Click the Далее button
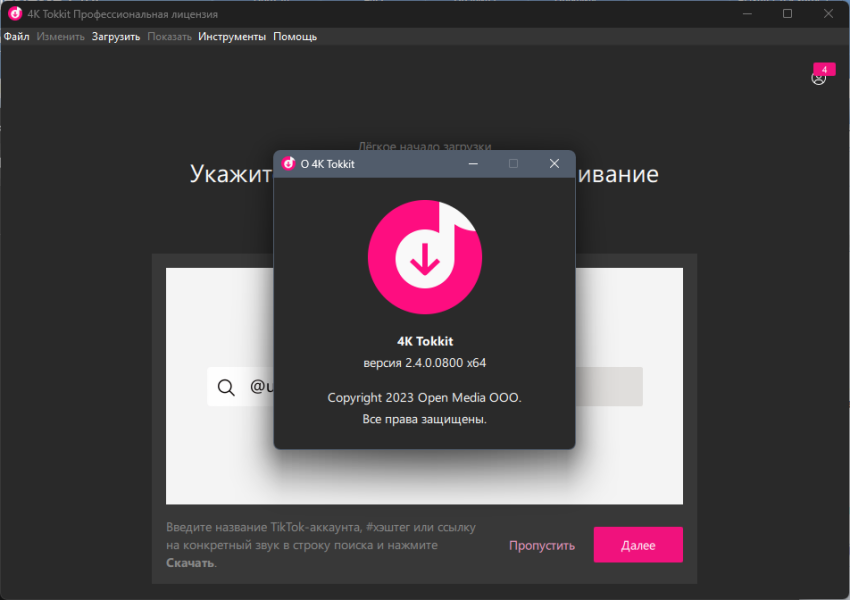 (x=638, y=545)
